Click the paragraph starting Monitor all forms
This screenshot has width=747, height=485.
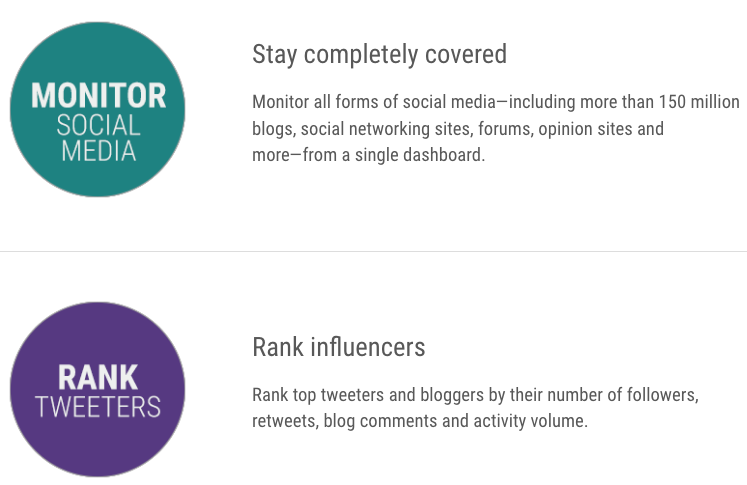tap(496, 129)
